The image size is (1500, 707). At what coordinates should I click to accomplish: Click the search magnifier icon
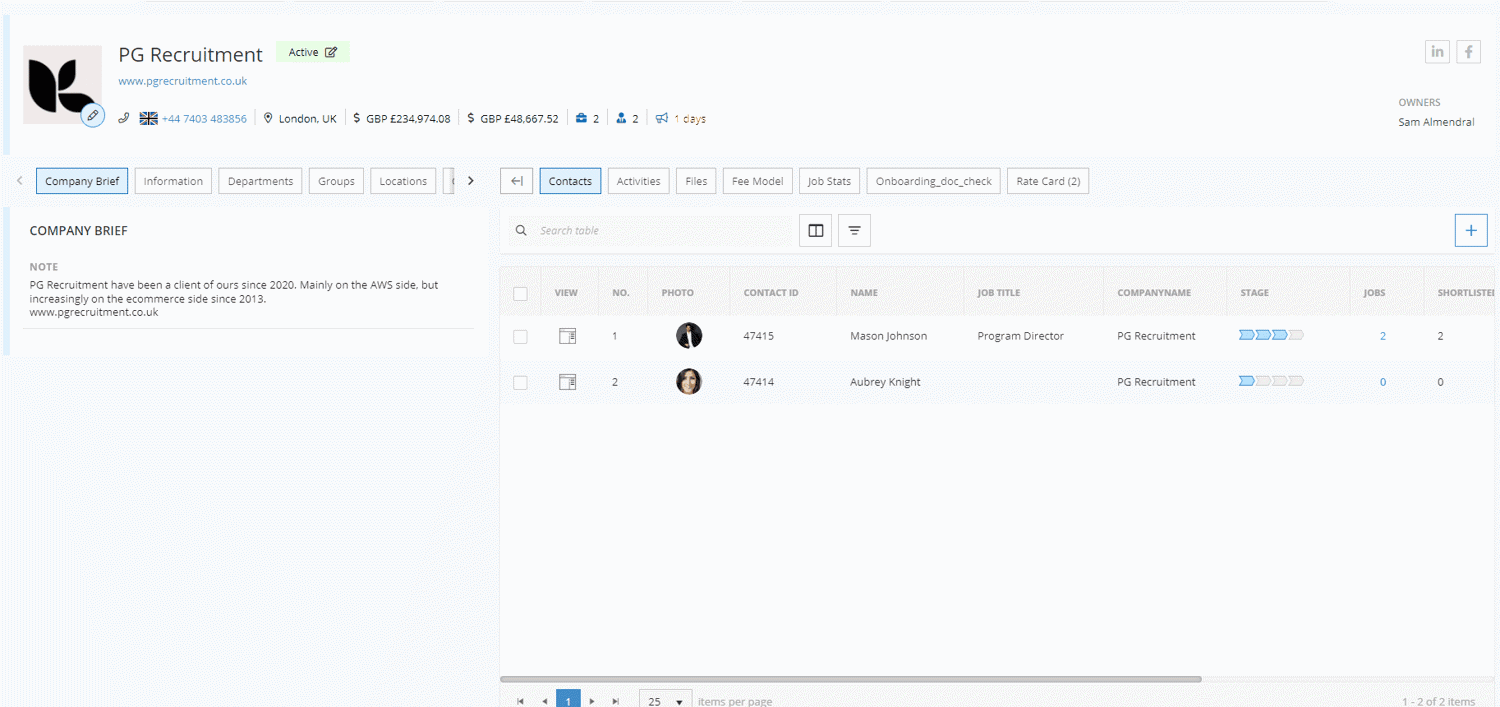click(x=521, y=230)
